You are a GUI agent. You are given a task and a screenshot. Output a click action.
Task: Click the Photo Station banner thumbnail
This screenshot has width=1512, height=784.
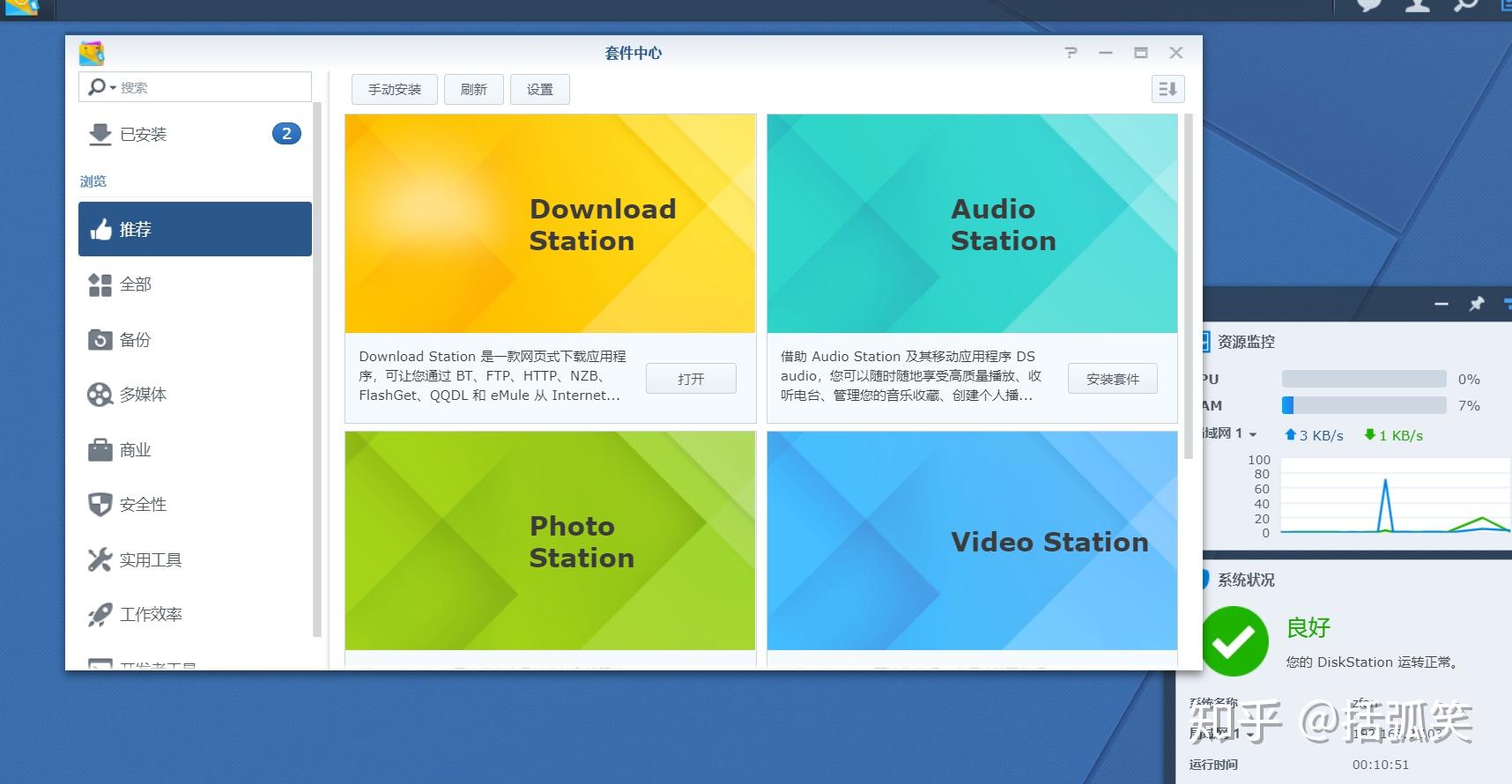550,541
